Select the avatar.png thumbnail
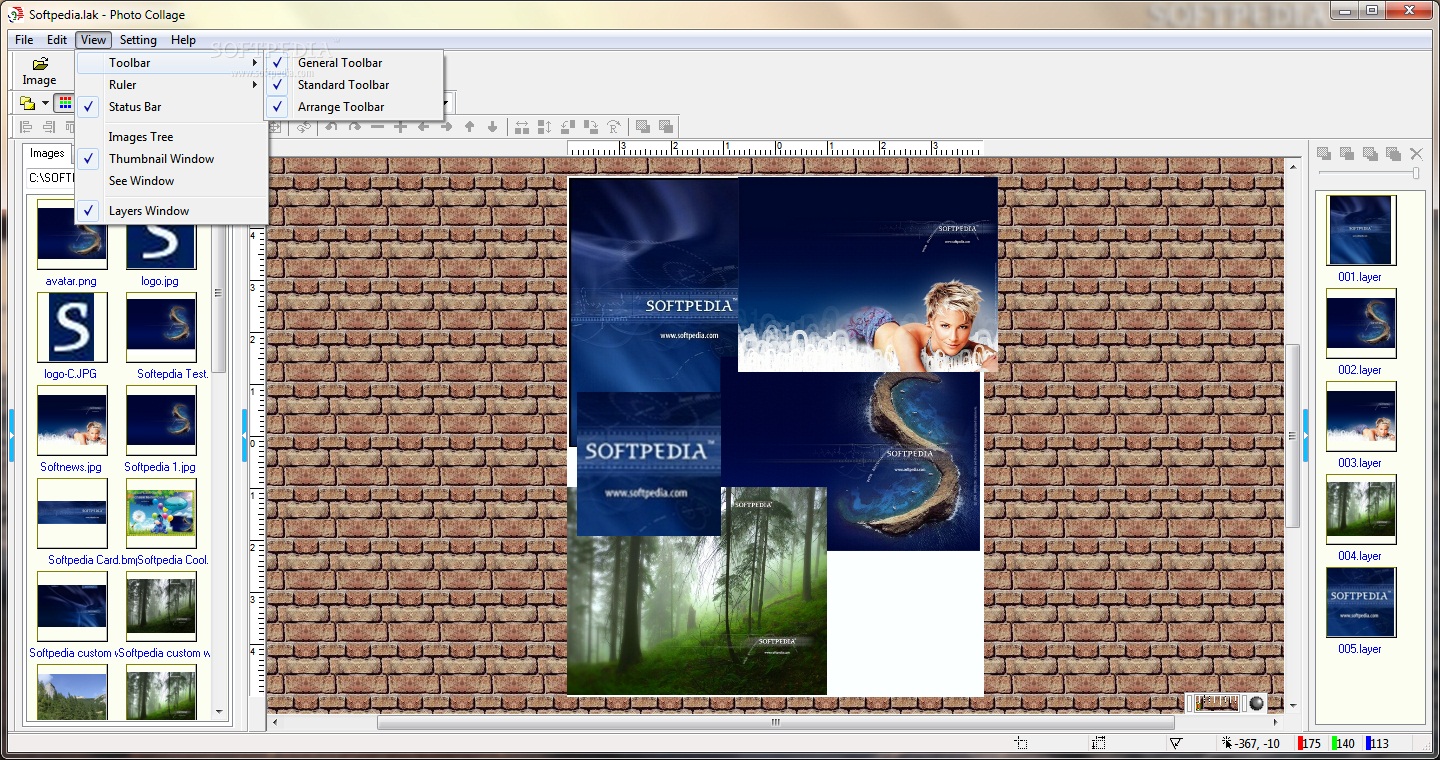The height and width of the screenshot is (760, 1440). (72, 235)
